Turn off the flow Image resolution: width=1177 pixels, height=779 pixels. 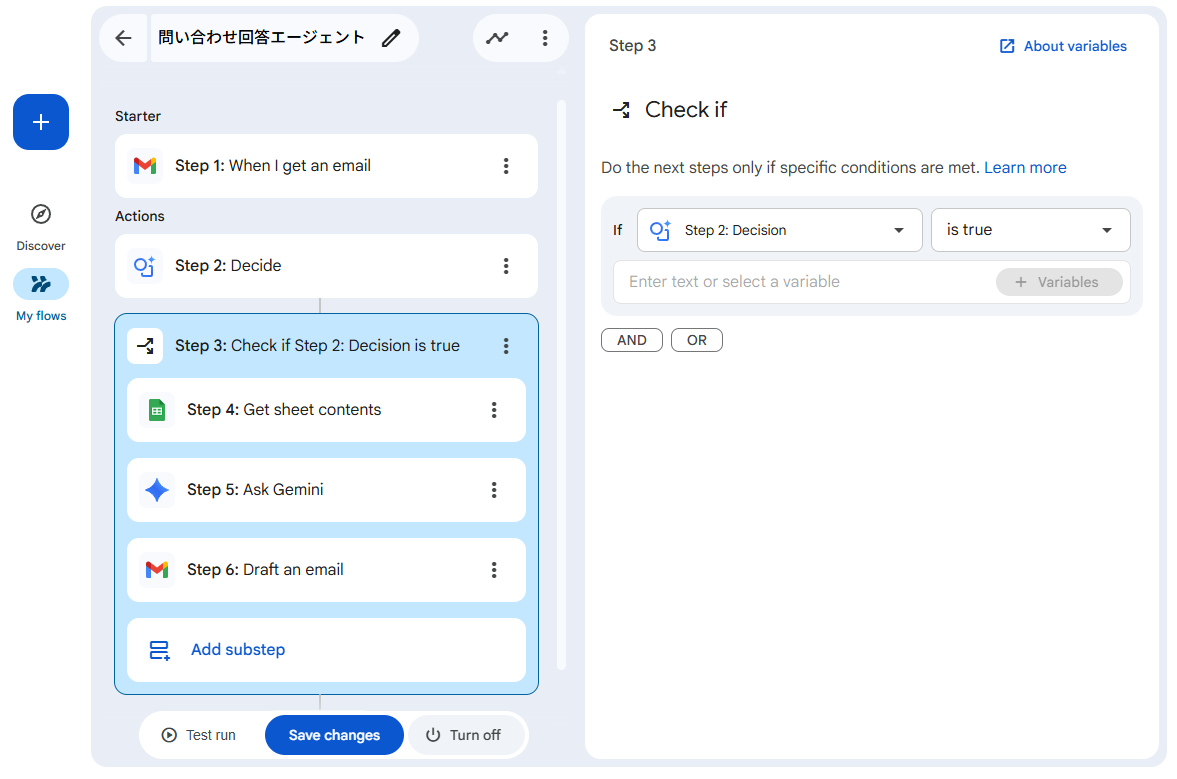[464, 735]
